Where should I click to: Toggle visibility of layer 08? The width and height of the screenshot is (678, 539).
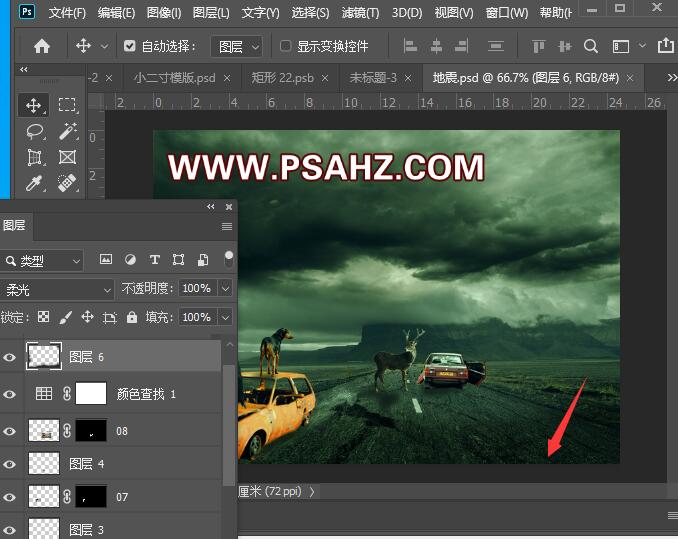tap(10, 431)
